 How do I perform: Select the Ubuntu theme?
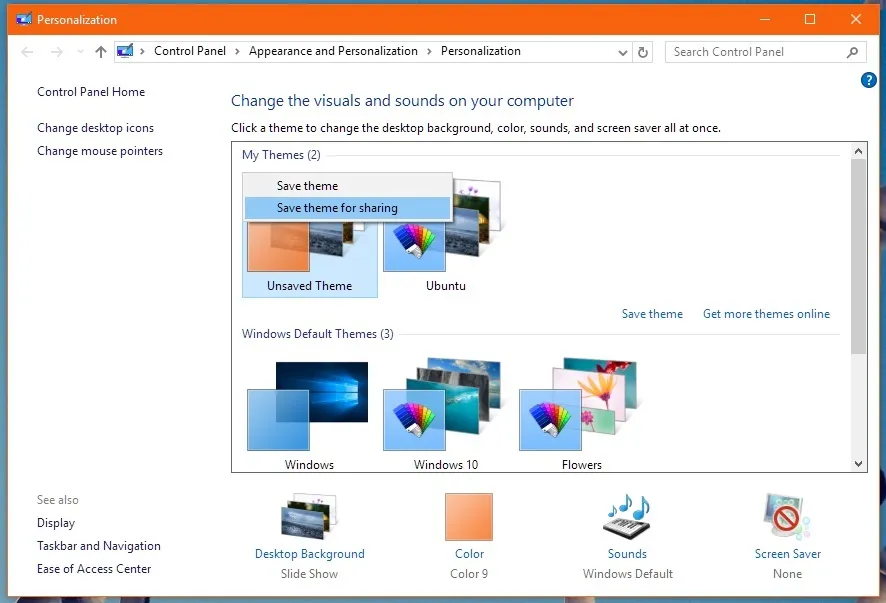tap(445, 237)
